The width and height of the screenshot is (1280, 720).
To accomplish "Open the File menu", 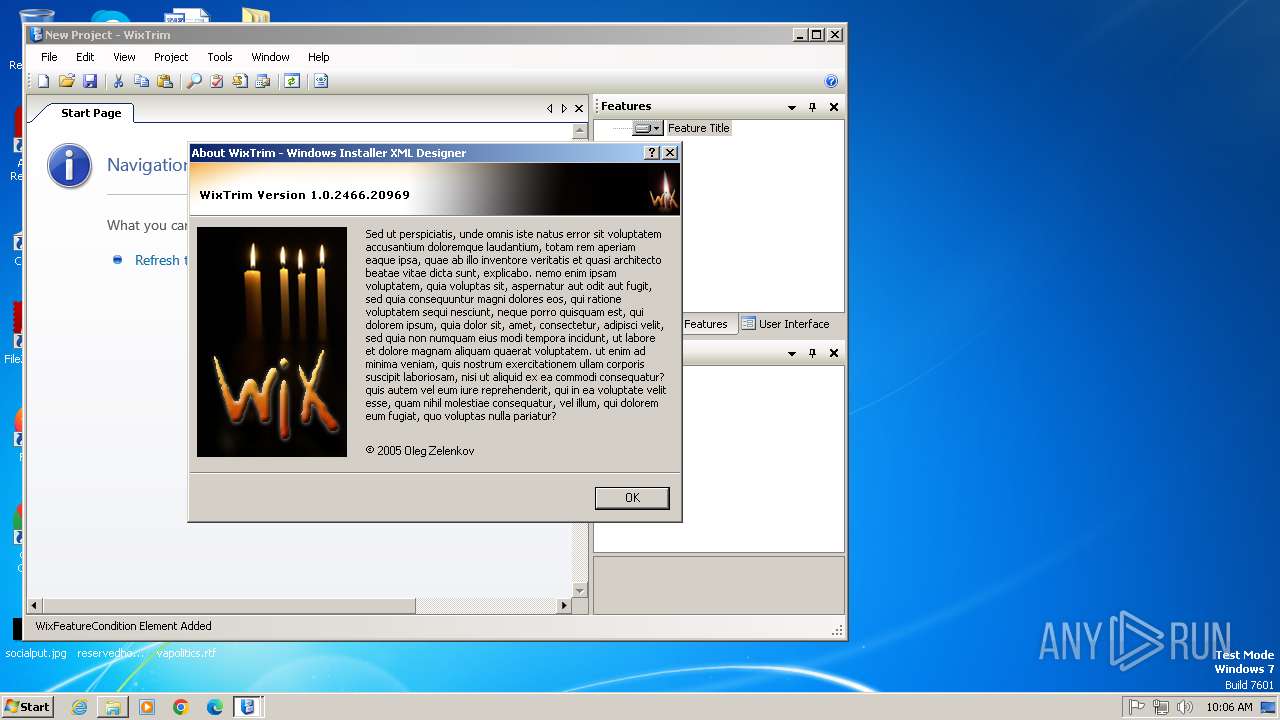I will point(49,57).
